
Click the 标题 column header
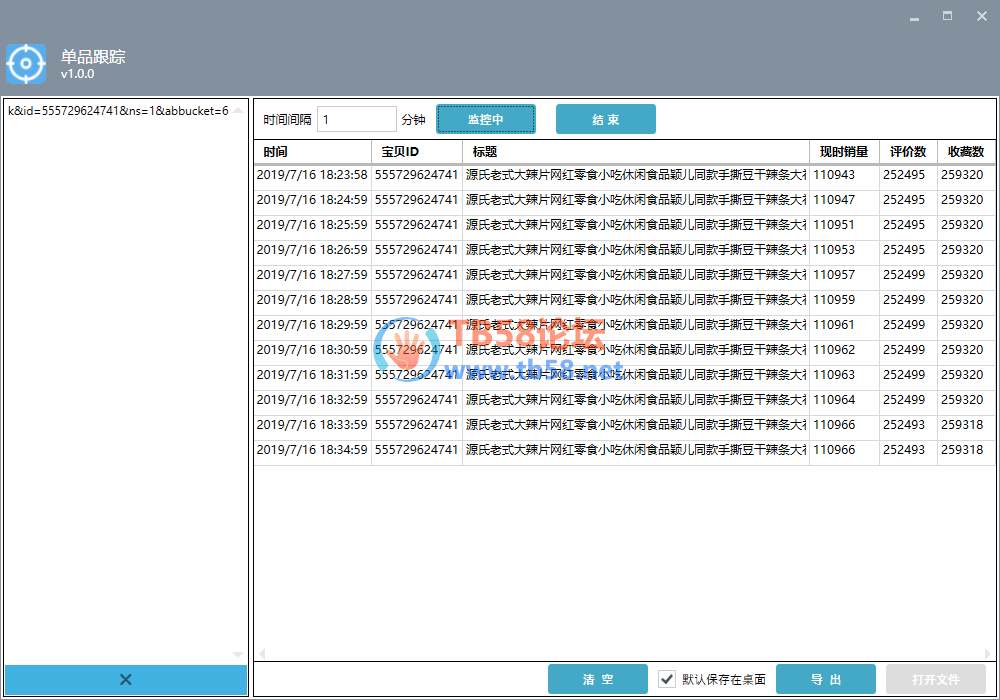coord(635,152)
